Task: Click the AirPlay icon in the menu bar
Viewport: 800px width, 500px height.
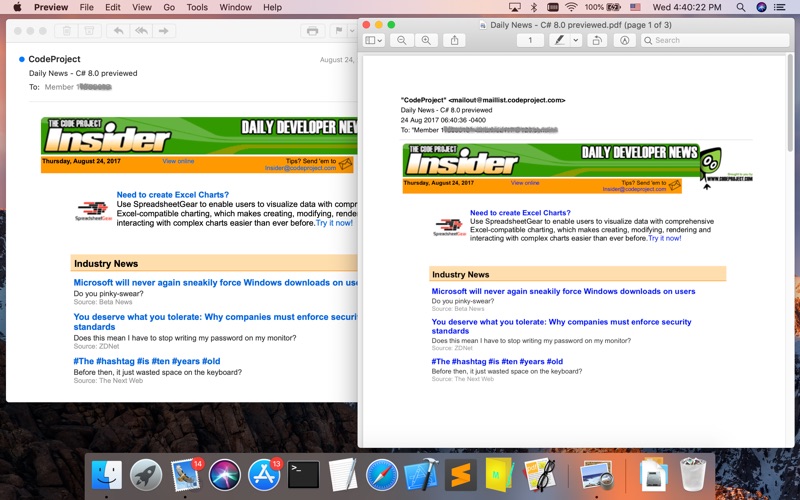Action: pyautogui.click(x=515, y=7)
